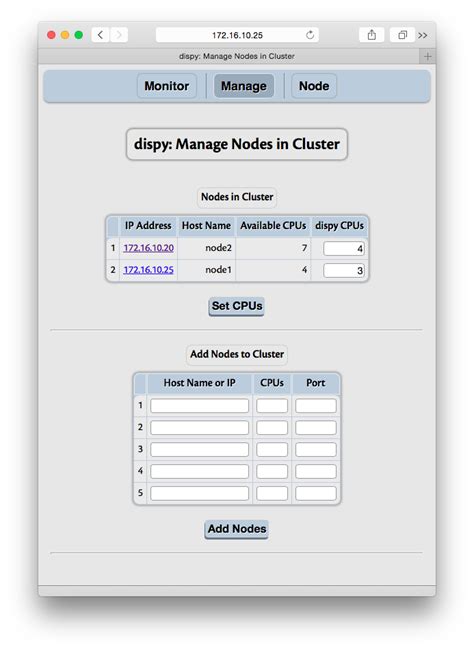Screen dimensions: 474x651
Task: Go back with the Safari back arrow
Action: [100, 35]
